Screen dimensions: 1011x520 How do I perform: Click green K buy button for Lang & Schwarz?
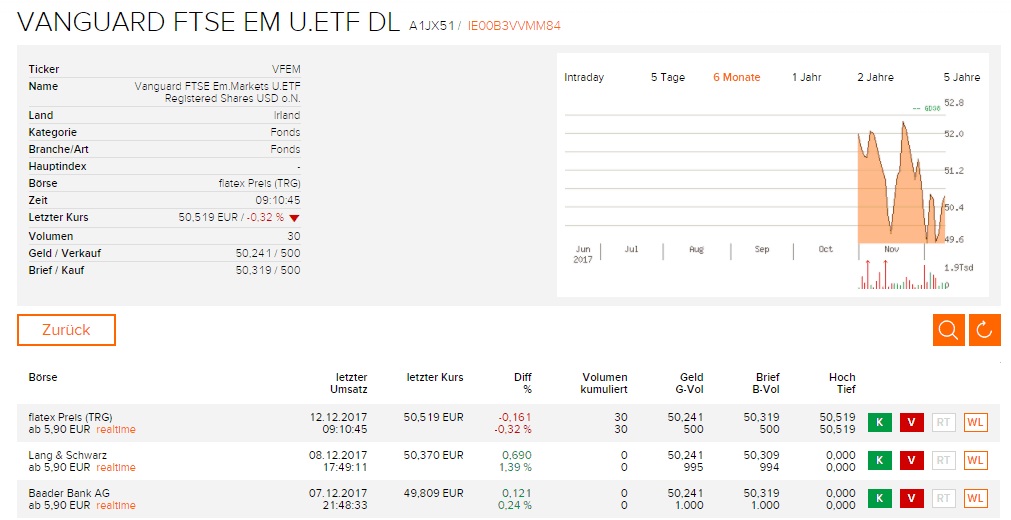(x=879, y=461)
